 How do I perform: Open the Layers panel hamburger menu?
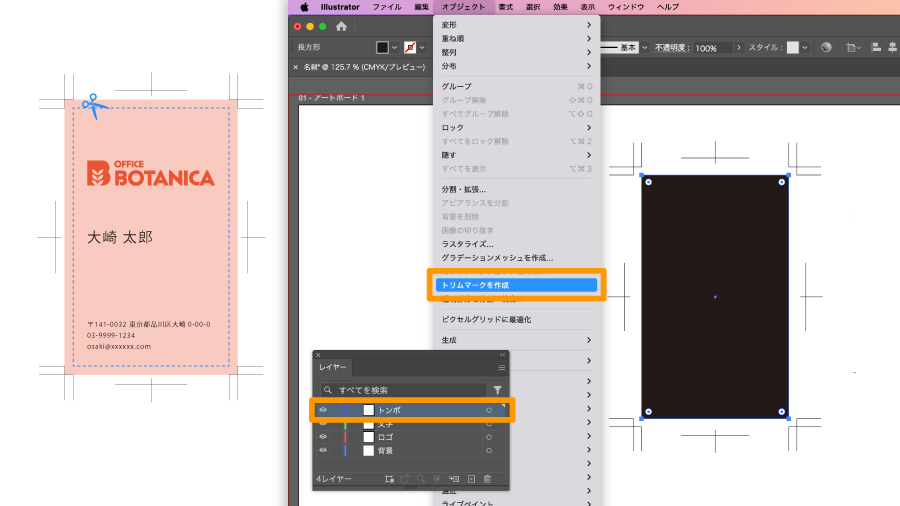pos(502,368)
